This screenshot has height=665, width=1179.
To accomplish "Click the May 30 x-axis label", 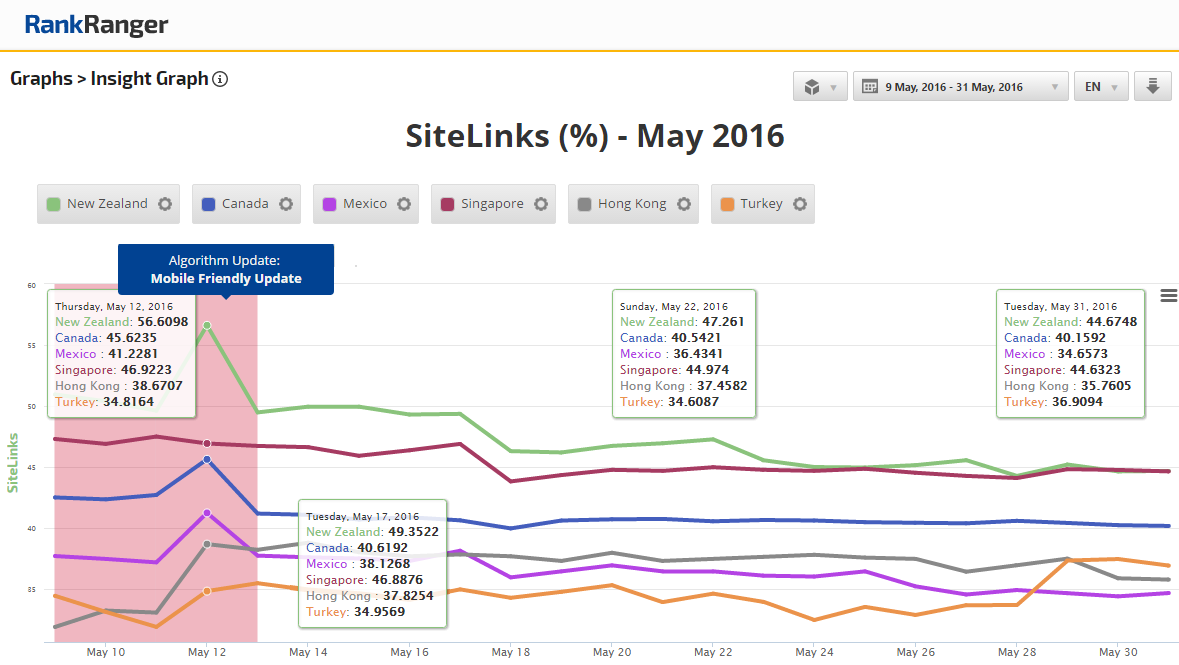I will [1118, 652].
